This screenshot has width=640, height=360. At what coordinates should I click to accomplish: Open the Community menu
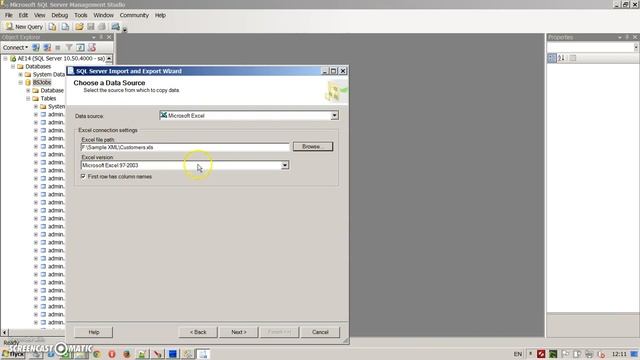(134, 15)
